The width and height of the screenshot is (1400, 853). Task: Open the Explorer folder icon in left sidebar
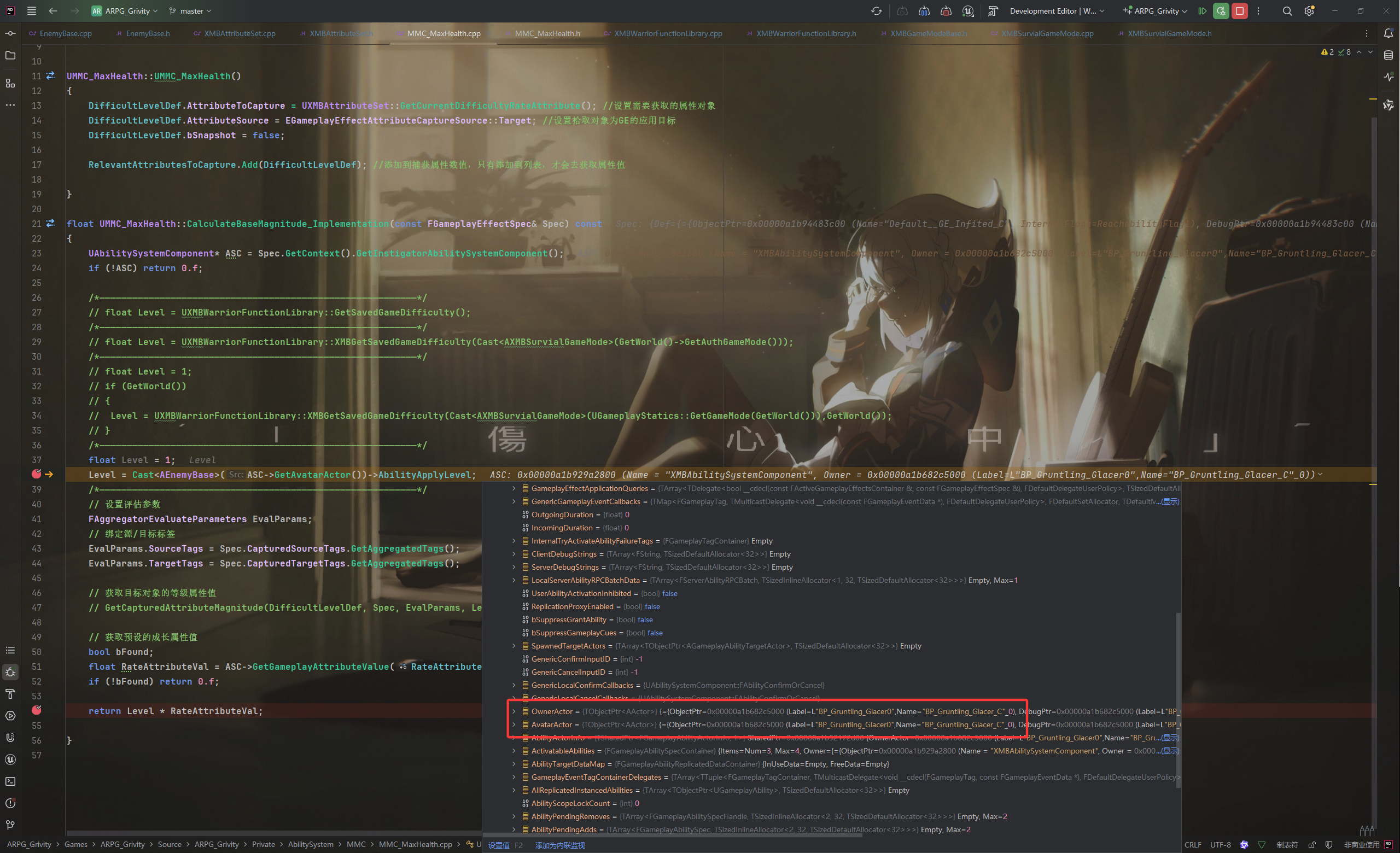coord(10,55)
